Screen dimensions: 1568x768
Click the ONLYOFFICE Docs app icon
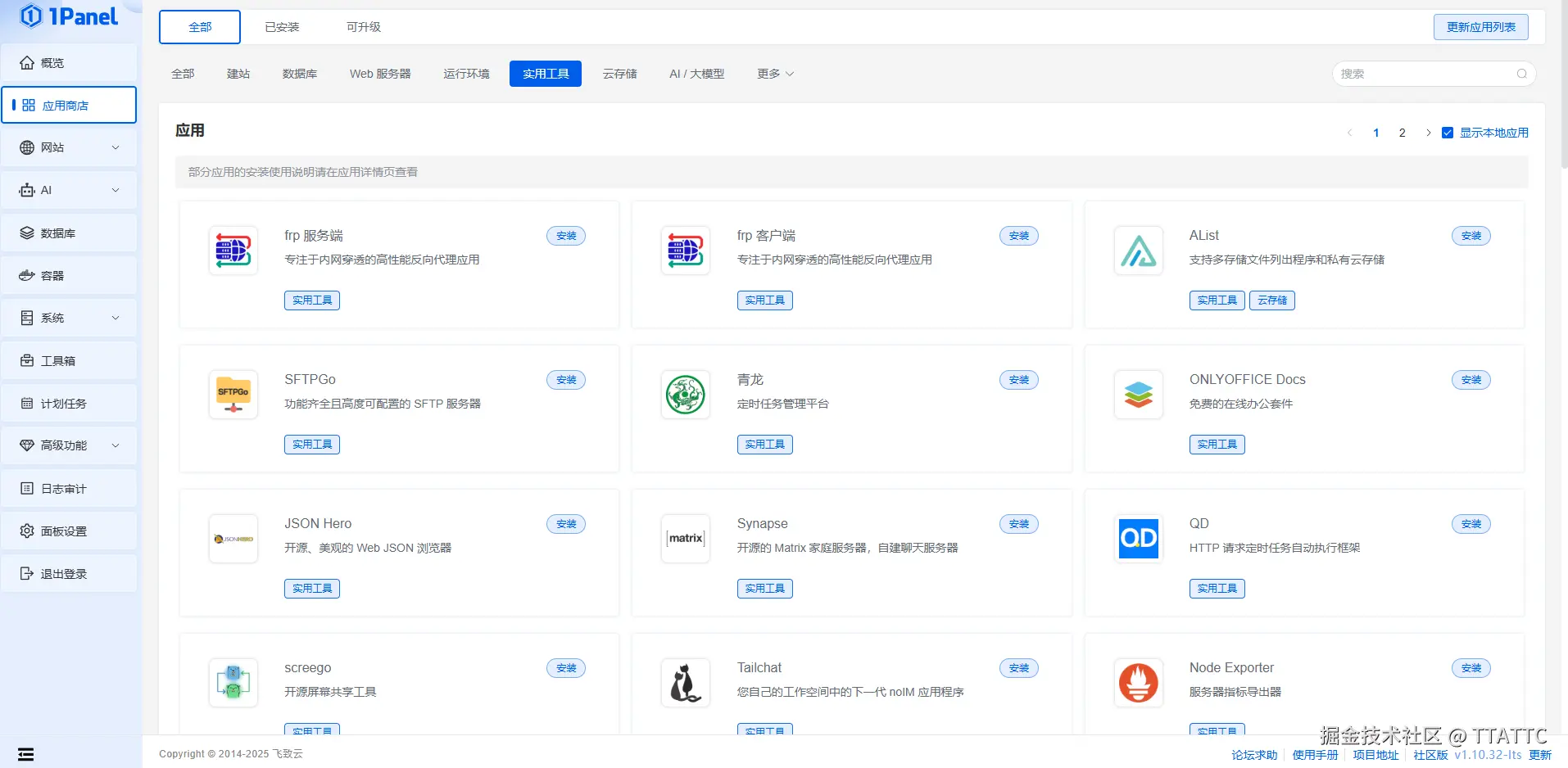pos(1139,395)
